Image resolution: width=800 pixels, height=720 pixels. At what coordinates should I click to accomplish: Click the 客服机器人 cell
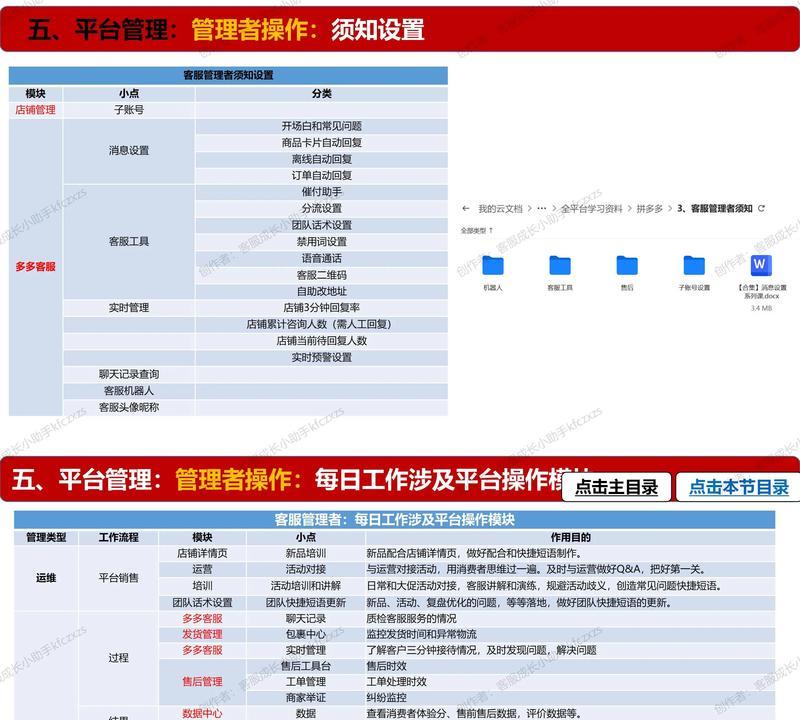click(129, 390)
